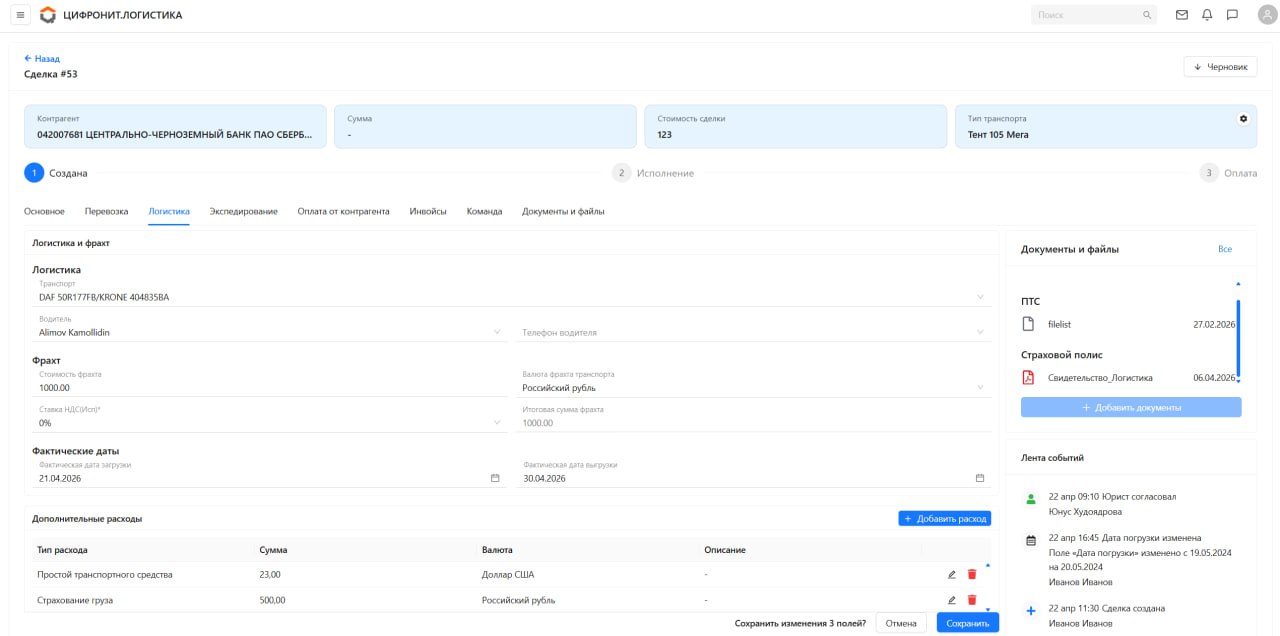Switch to the 'Экспедирование' tab

click(243, 211)
